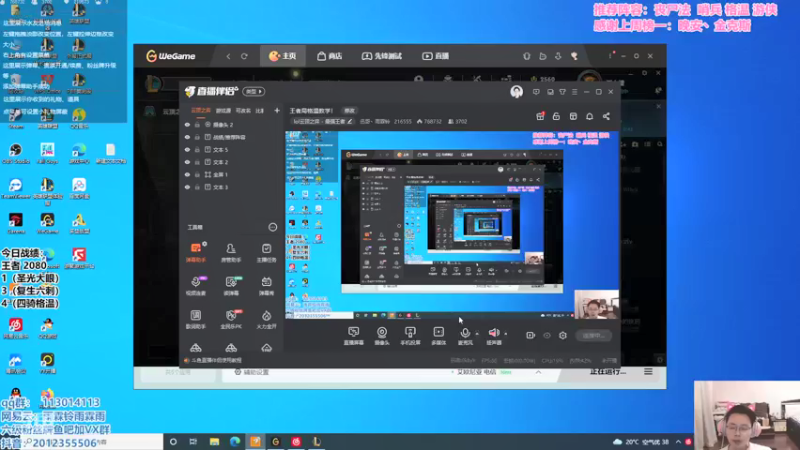
Task: Hide the 文本 3 layer
Action: click(187, 187)
